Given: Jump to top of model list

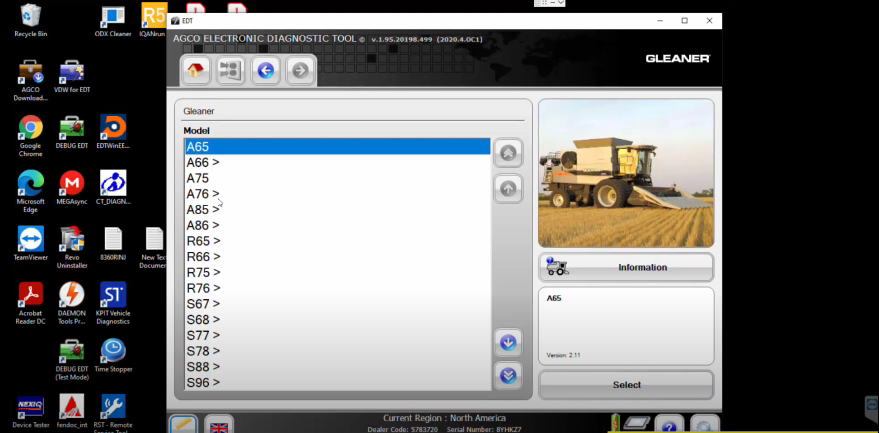Looking at the screenshot, I should tap(508, 153).
